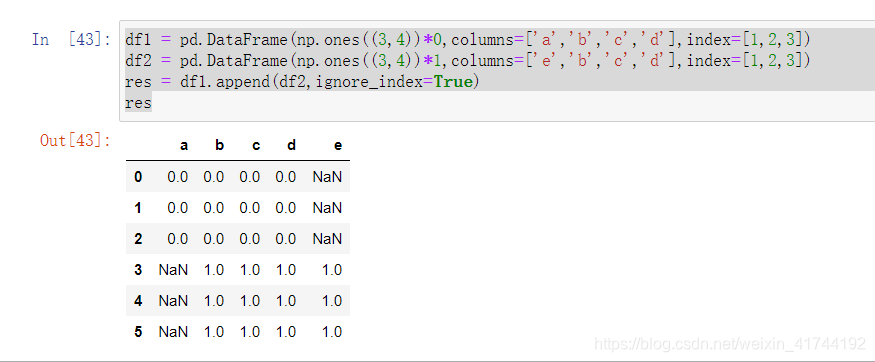This screenshot has width=875, height=362.
Task: Click row index 4 in the table
Action: pyautogui.click(x=138, y=301)
